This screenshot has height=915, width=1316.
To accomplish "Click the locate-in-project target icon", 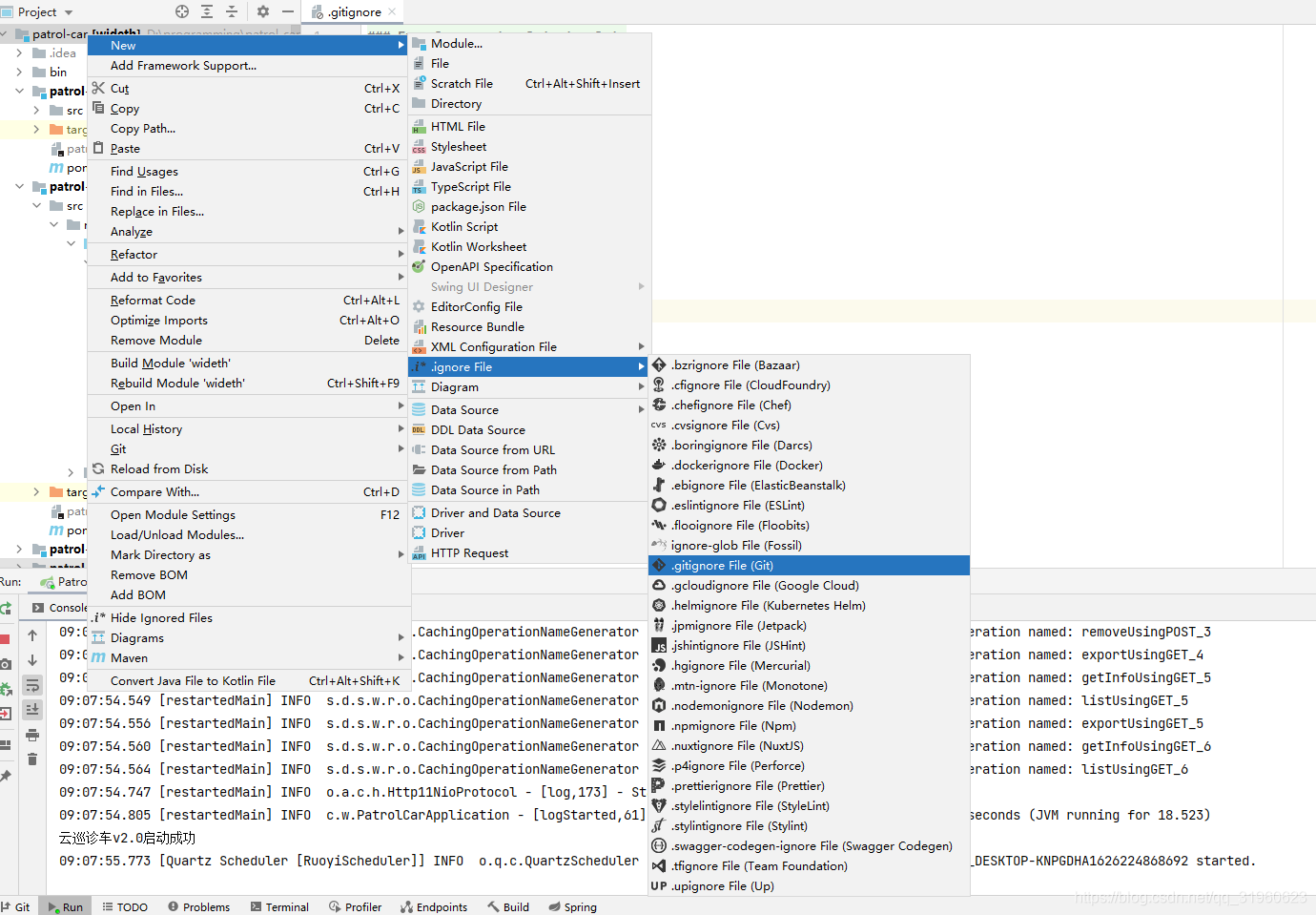I will click(182, 11).
